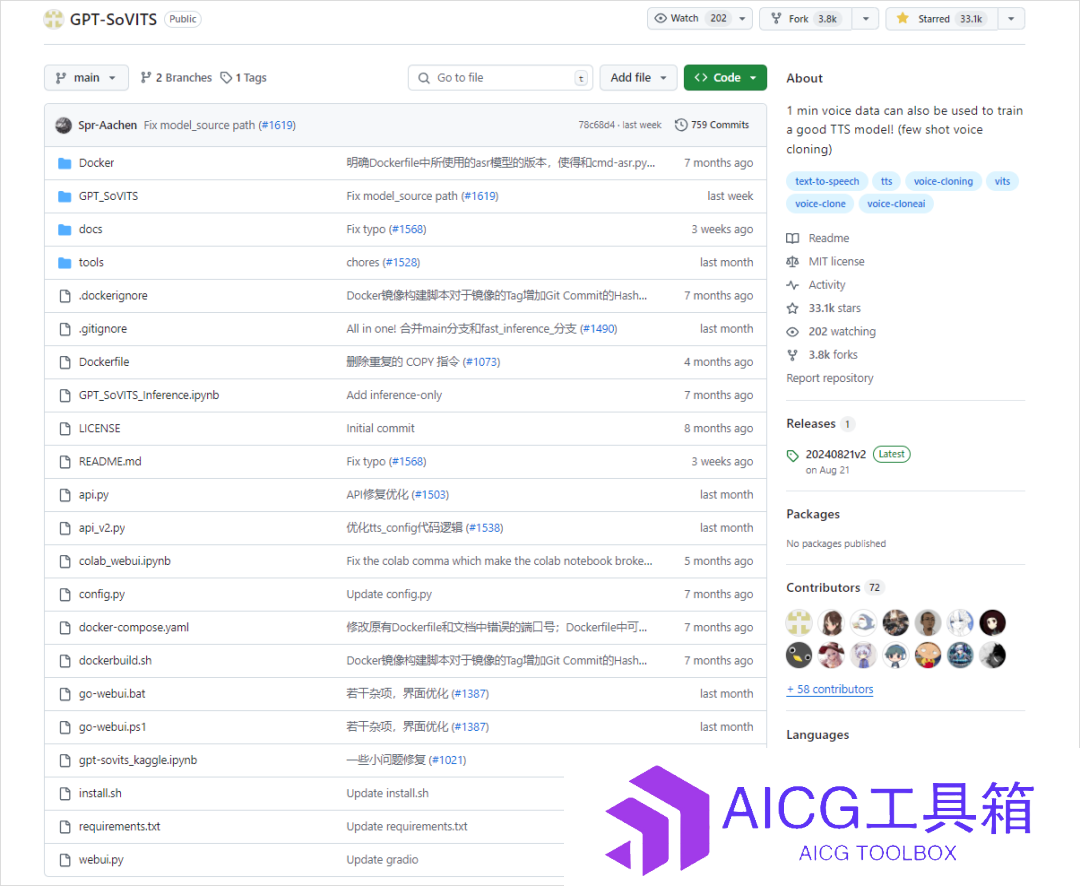Open gpt-sovits_kaggle.ipynb file
Screen dimensions: 1080x886
[x=138, y=761]
